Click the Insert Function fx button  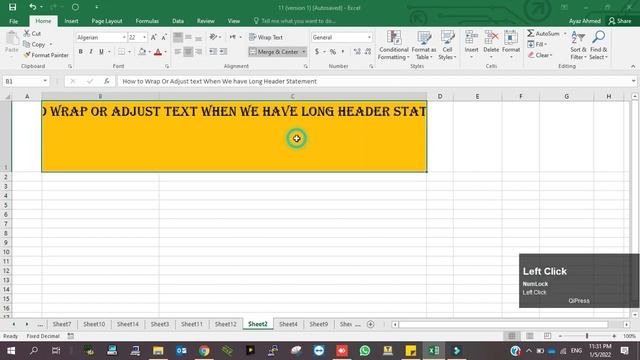click(107, 81)
